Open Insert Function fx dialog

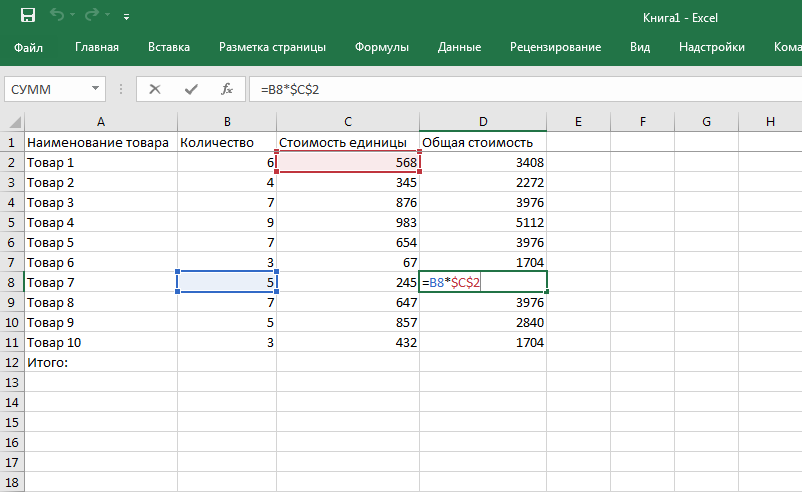tap(227, 90)
